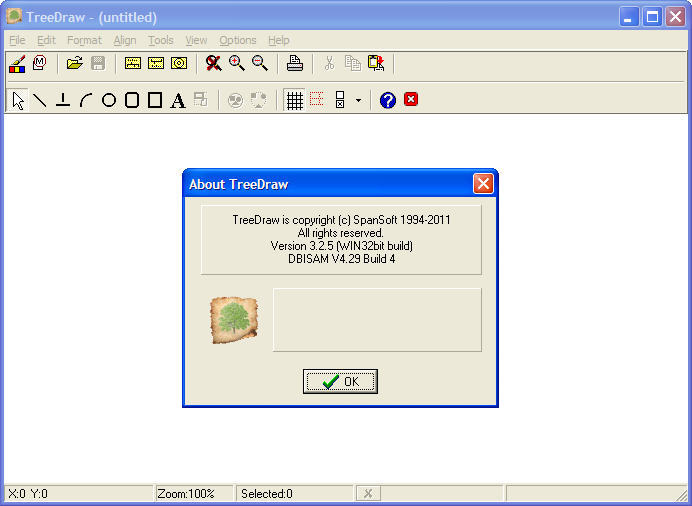Select the arc drawing tool
692x506 pixels.
tap(86, 100)
